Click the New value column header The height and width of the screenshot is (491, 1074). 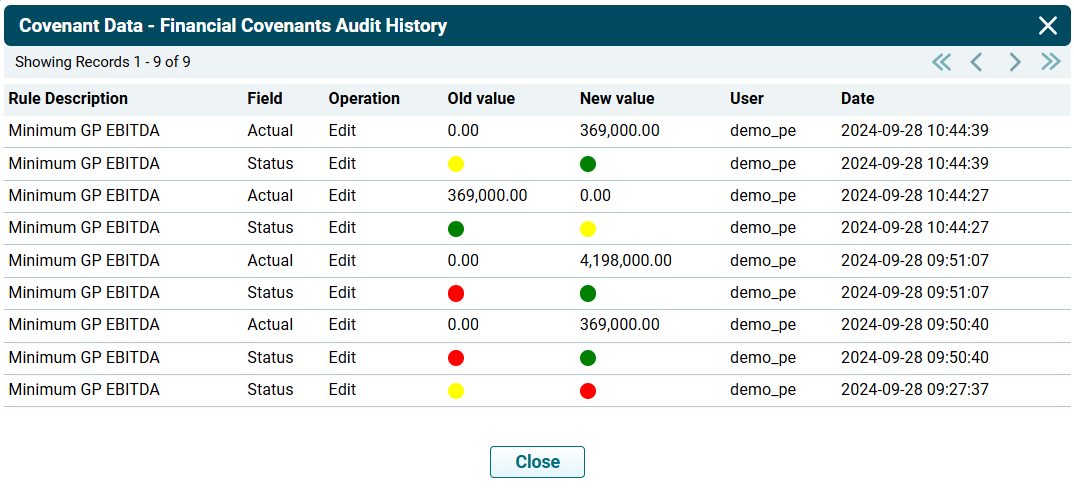pyautogui.click(x=617, y=99)
